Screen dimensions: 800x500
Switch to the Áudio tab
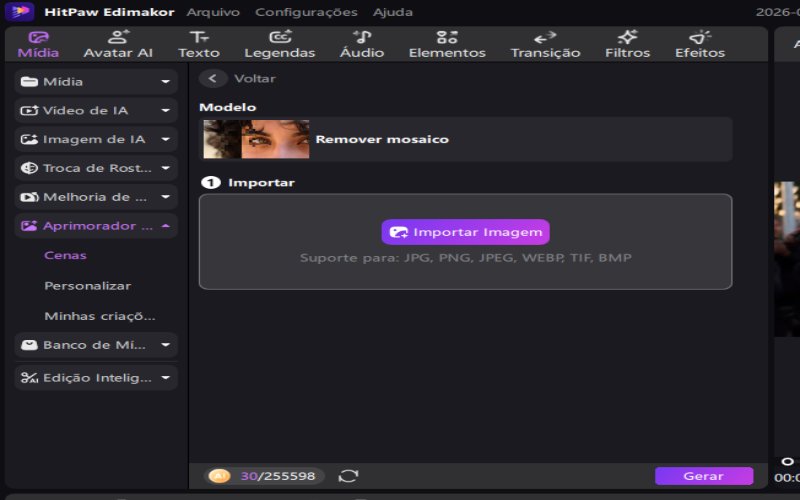pyautogui.click(x=362, y=44)
